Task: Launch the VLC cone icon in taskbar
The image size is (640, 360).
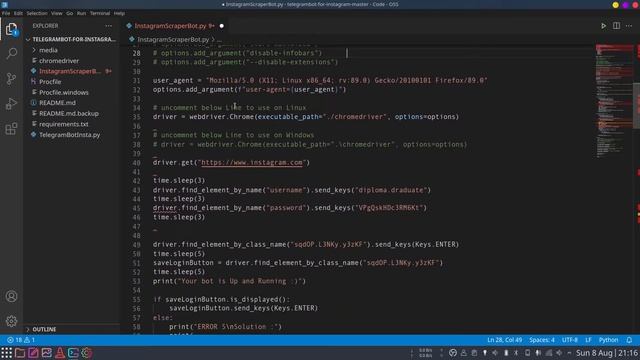Action: [x=60, y=353]
